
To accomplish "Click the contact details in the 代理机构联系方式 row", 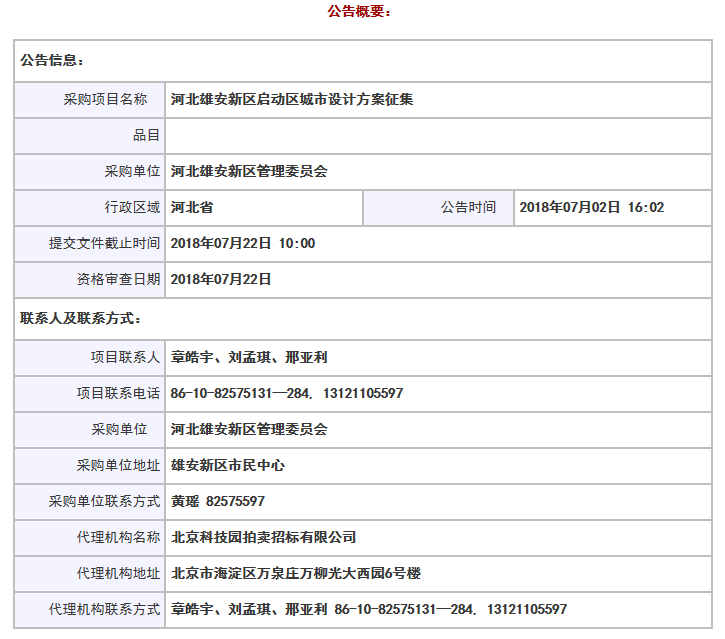I will pos(369,609).
